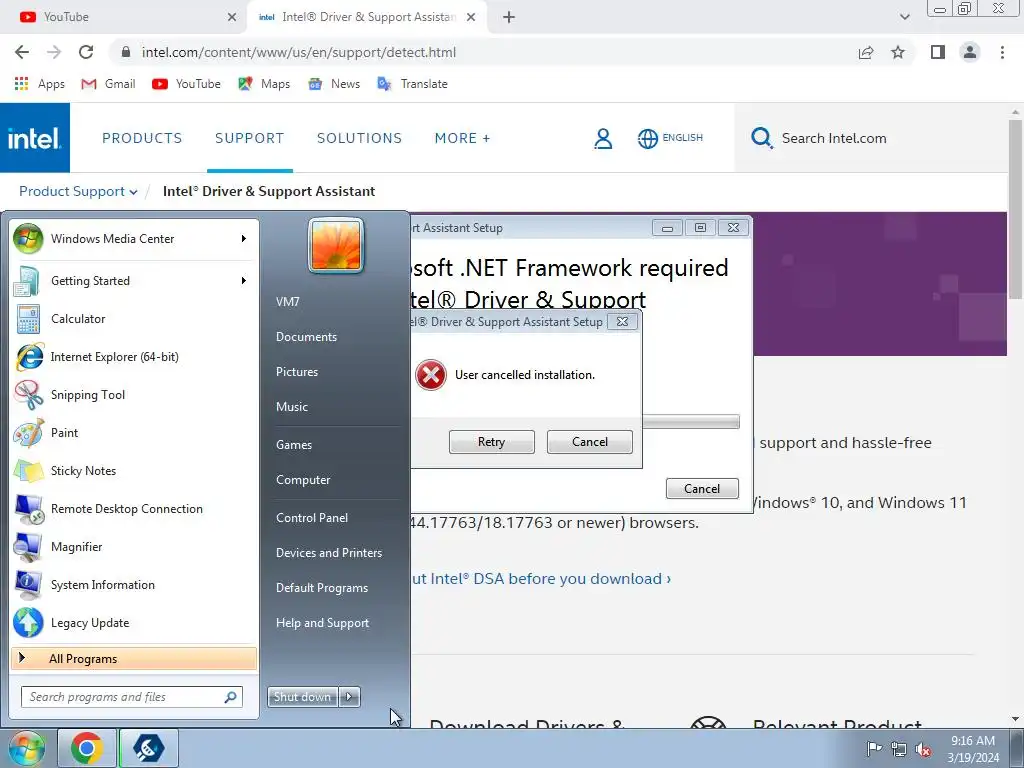Click the Chrome taskbar icon

87,748
